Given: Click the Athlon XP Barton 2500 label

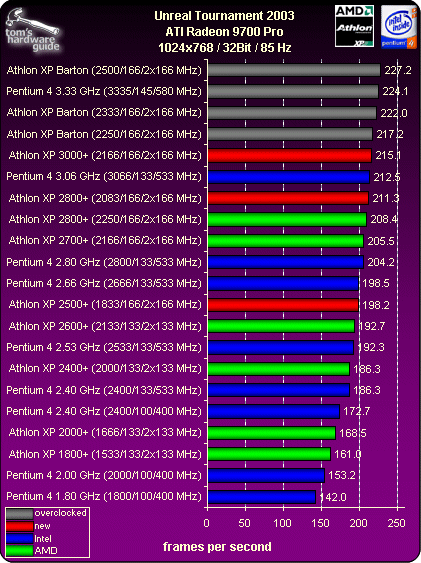Looking at the screenshot, I should tap(104, 70).
